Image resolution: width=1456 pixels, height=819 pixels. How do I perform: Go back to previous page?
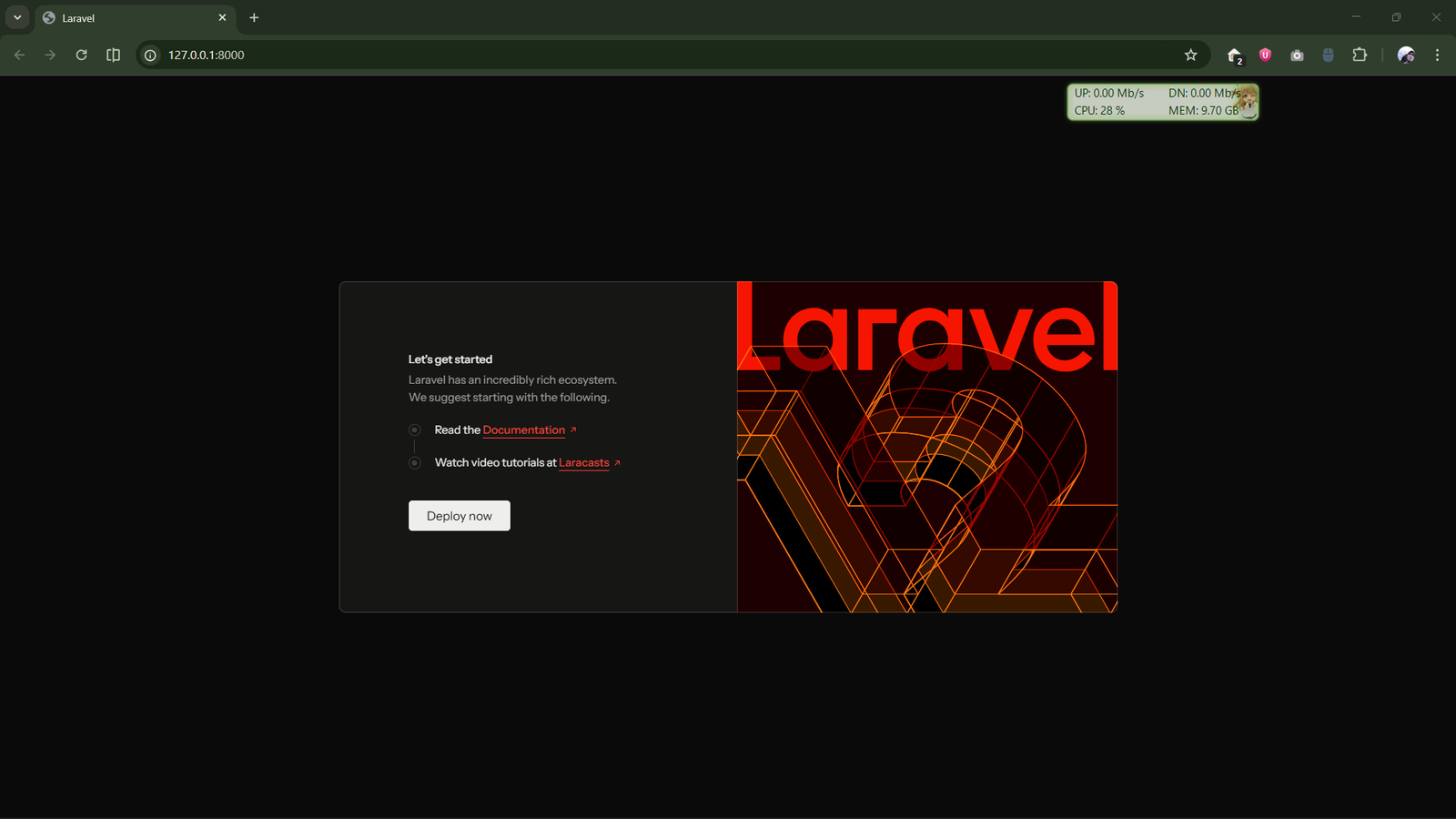(x=20, y=55)
